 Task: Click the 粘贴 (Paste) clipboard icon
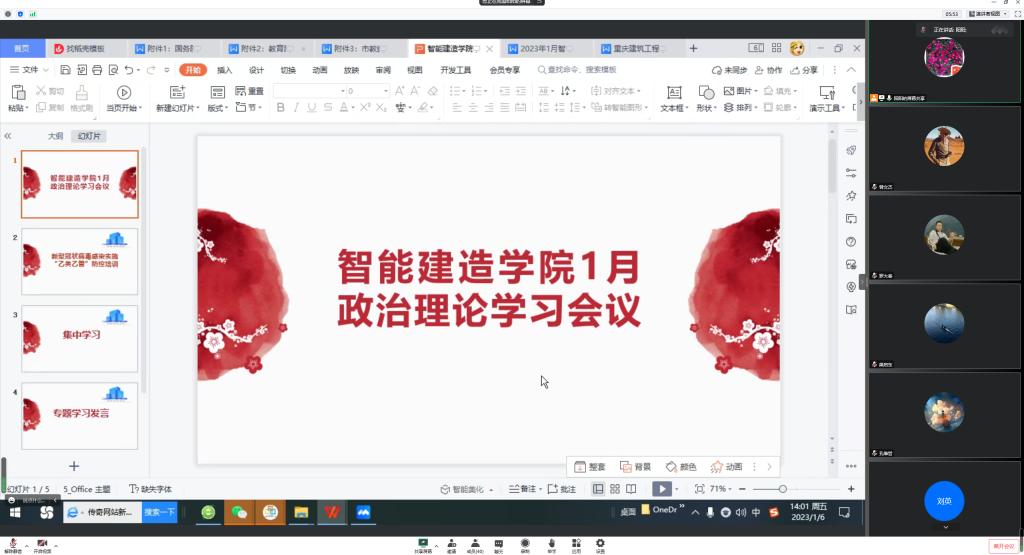(18, 92)
